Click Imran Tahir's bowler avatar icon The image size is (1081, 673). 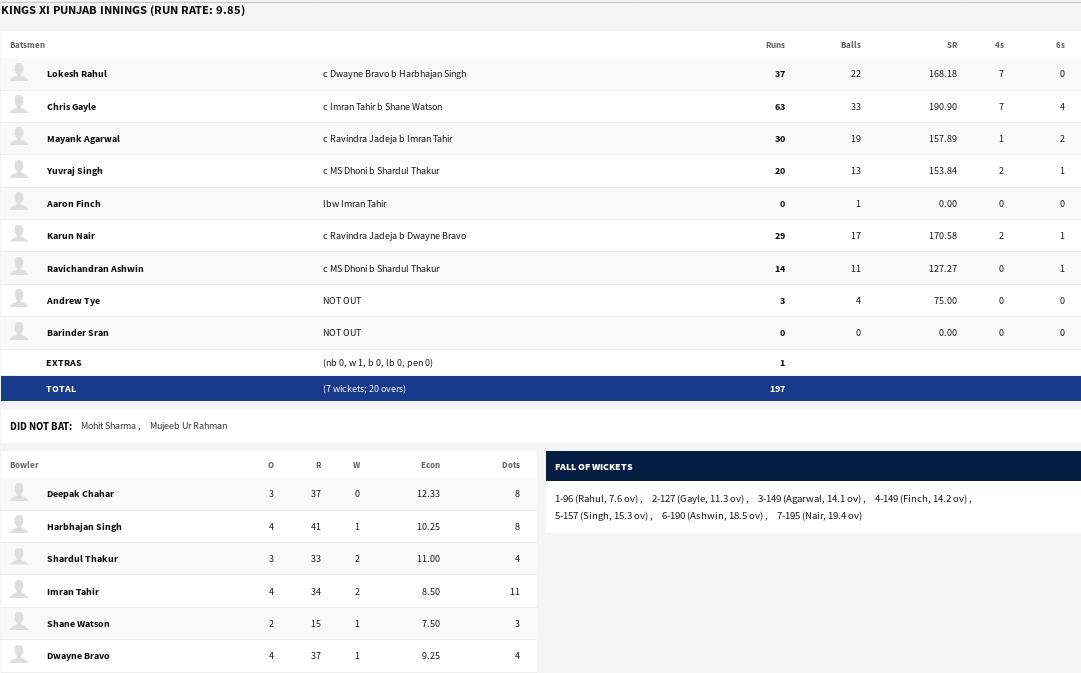click(x=19, y=590)
